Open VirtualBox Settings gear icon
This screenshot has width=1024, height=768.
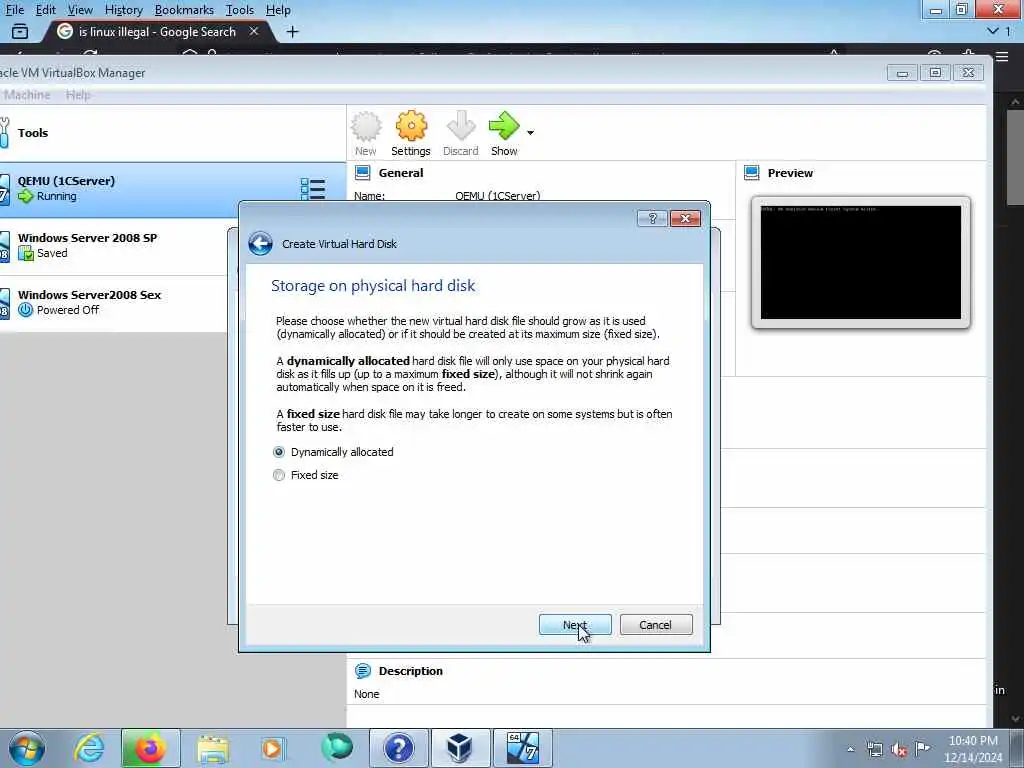411,126
